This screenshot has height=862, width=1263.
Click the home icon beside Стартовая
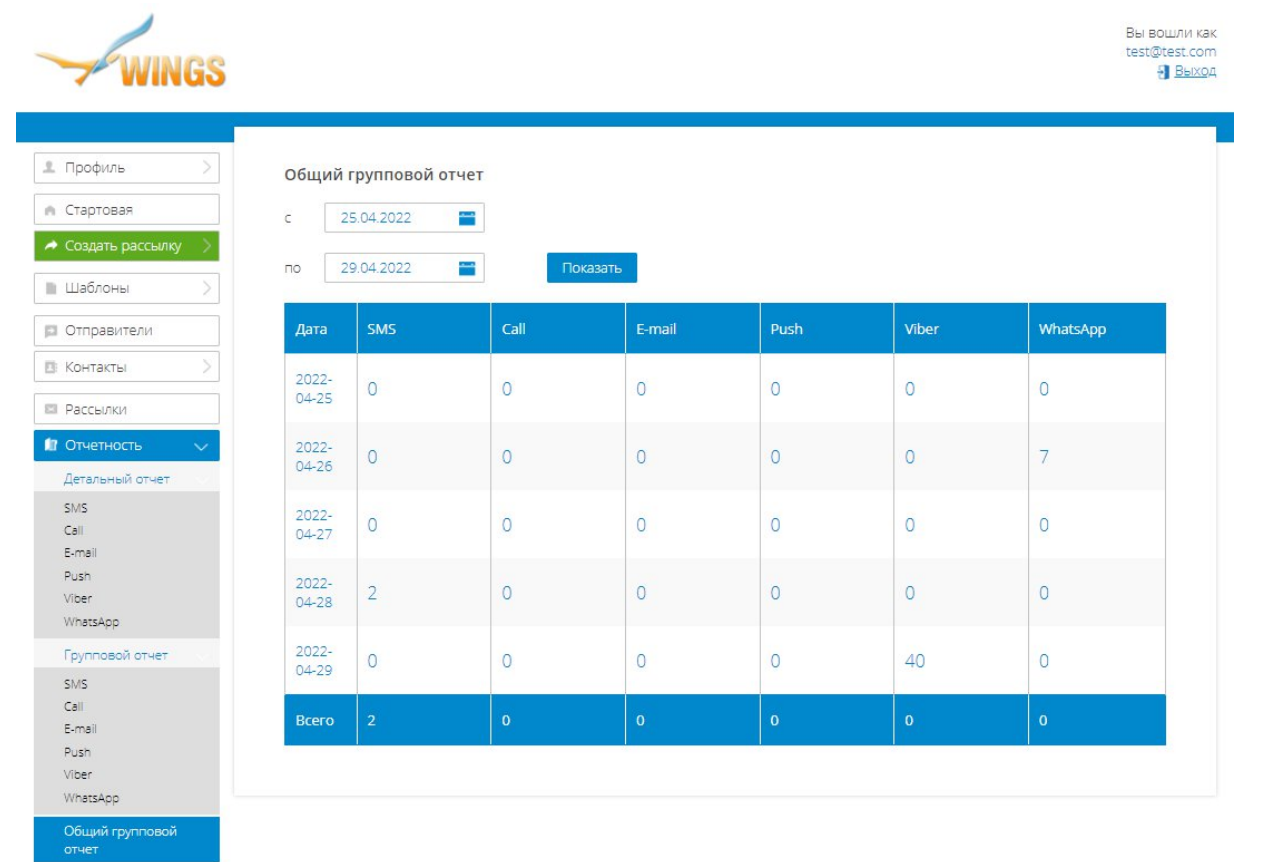51,210
